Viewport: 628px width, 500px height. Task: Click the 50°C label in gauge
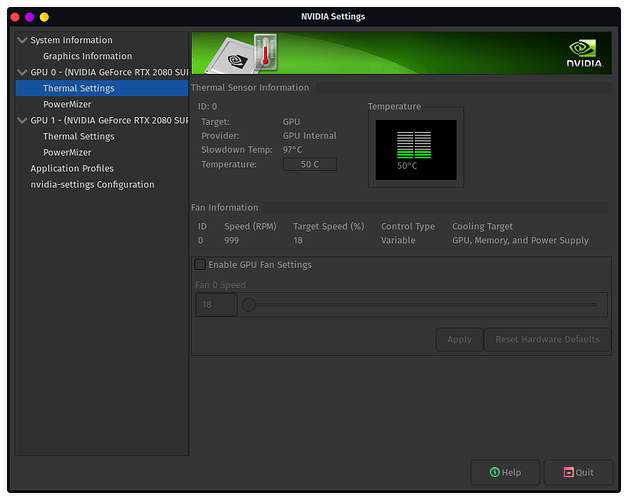407,165
